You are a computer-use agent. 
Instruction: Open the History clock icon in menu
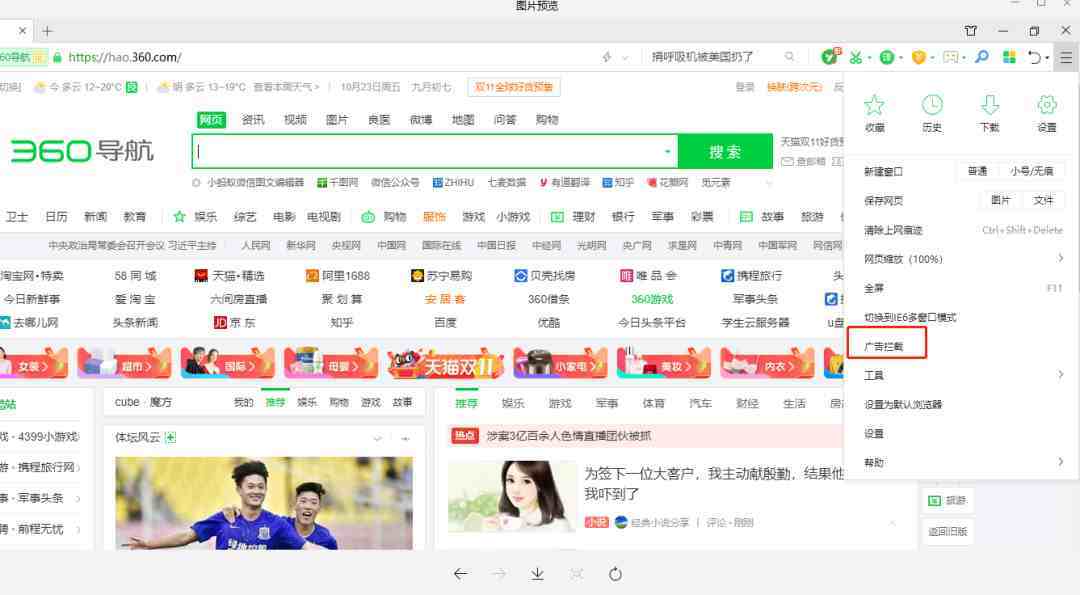coord(932,105)
